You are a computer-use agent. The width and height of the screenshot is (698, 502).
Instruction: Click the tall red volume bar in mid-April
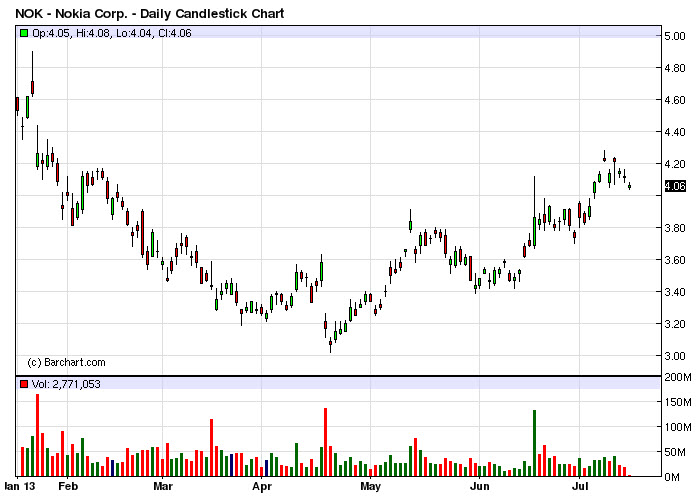[325, 442]
